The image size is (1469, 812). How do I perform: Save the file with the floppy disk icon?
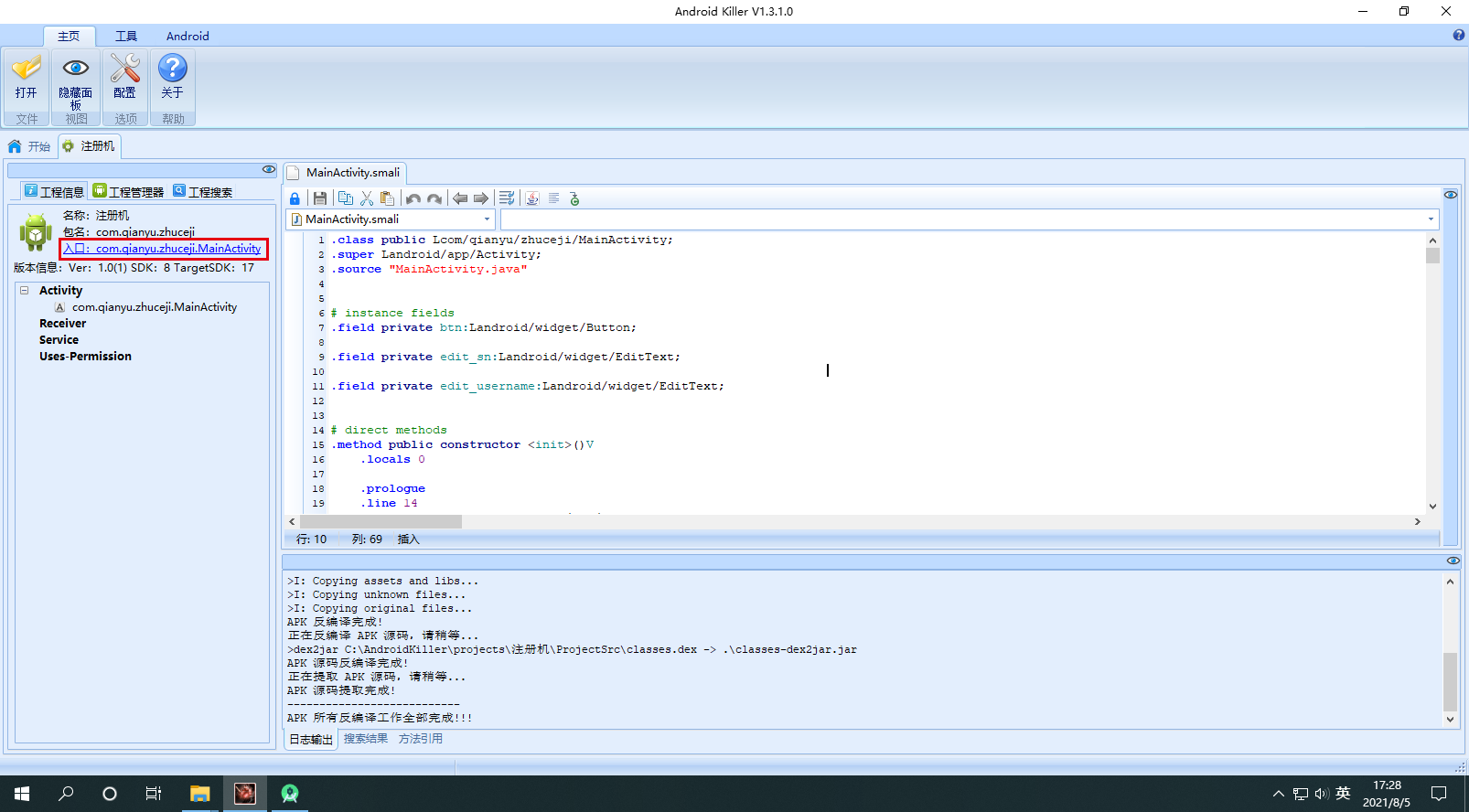pos(319,198)
